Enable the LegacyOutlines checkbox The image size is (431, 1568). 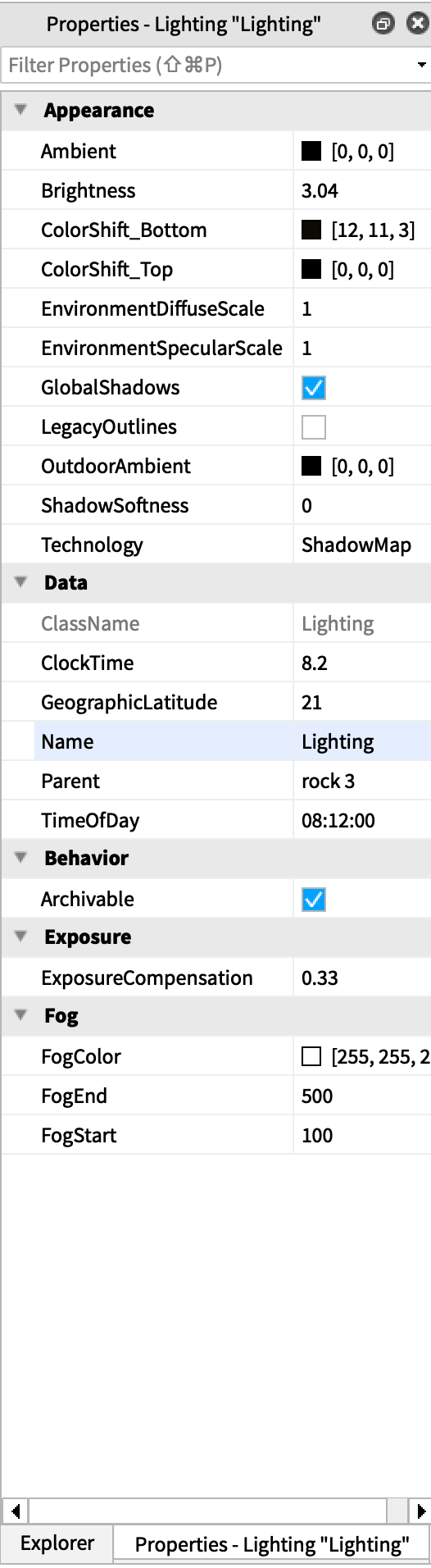tap(314, 427)
